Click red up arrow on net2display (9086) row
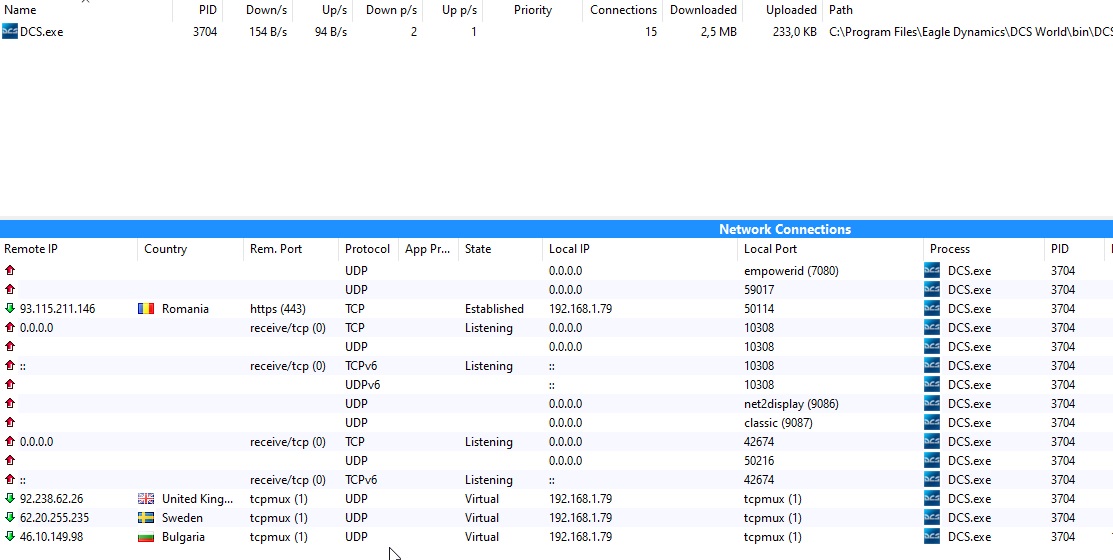This screenshot has height=560, width=1113. point(10,404)
